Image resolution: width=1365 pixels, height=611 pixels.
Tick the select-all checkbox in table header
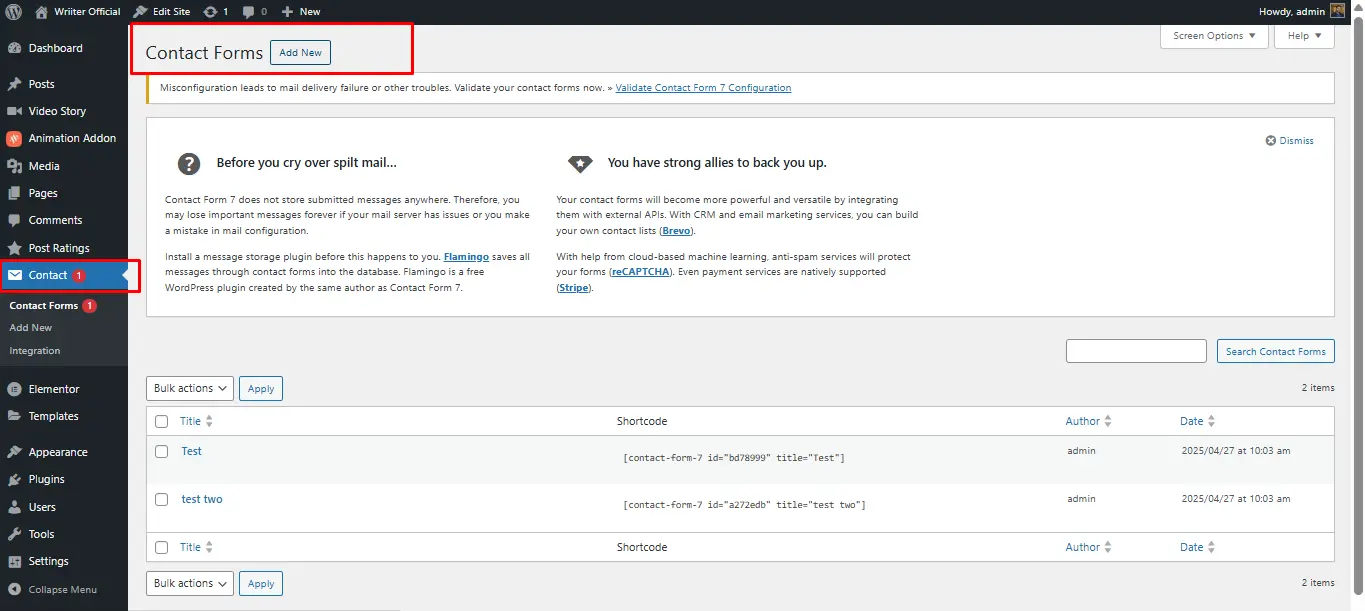pos(162,422)
